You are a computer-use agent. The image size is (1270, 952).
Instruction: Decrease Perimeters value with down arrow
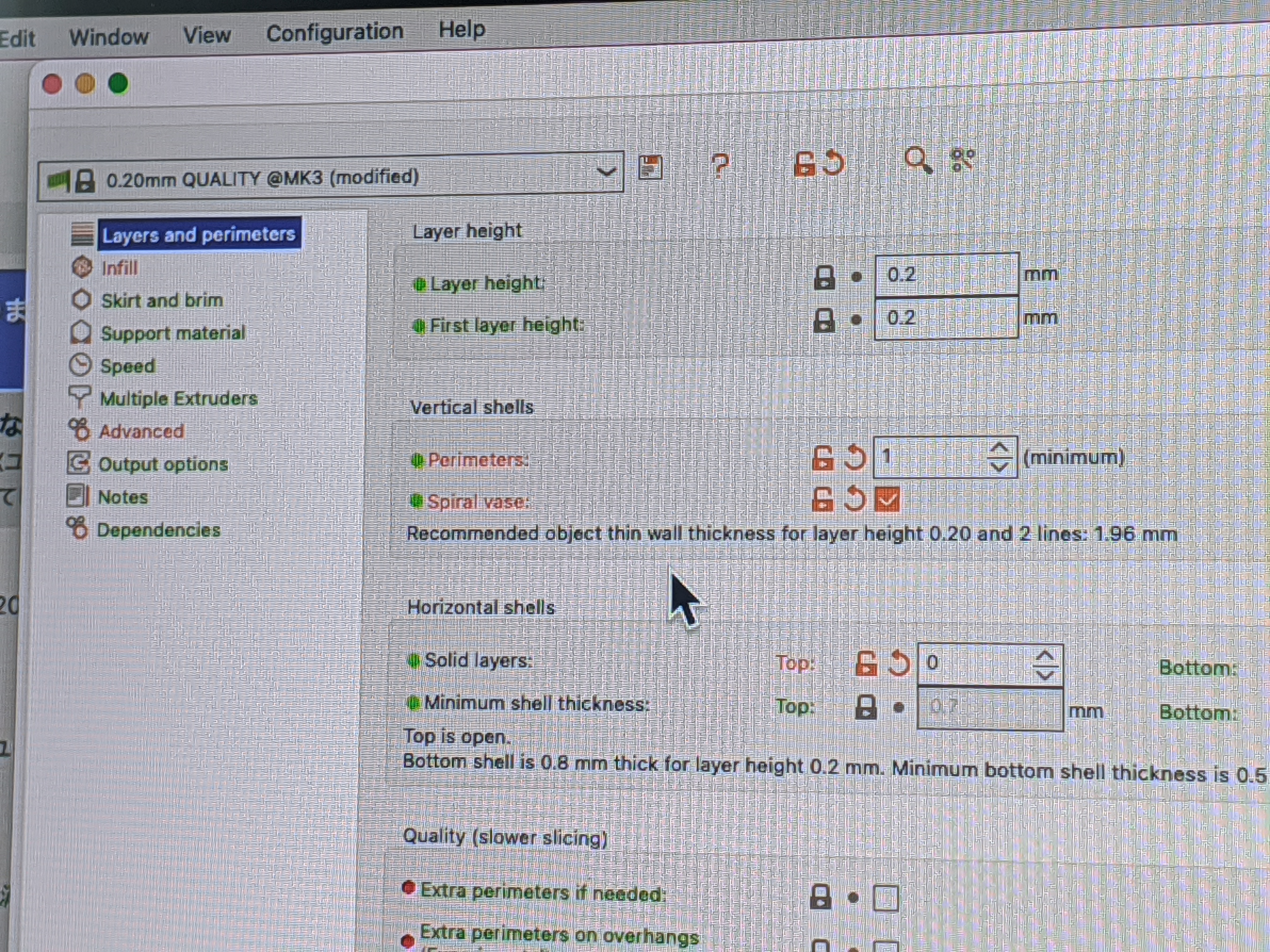[x=999, y=467]
